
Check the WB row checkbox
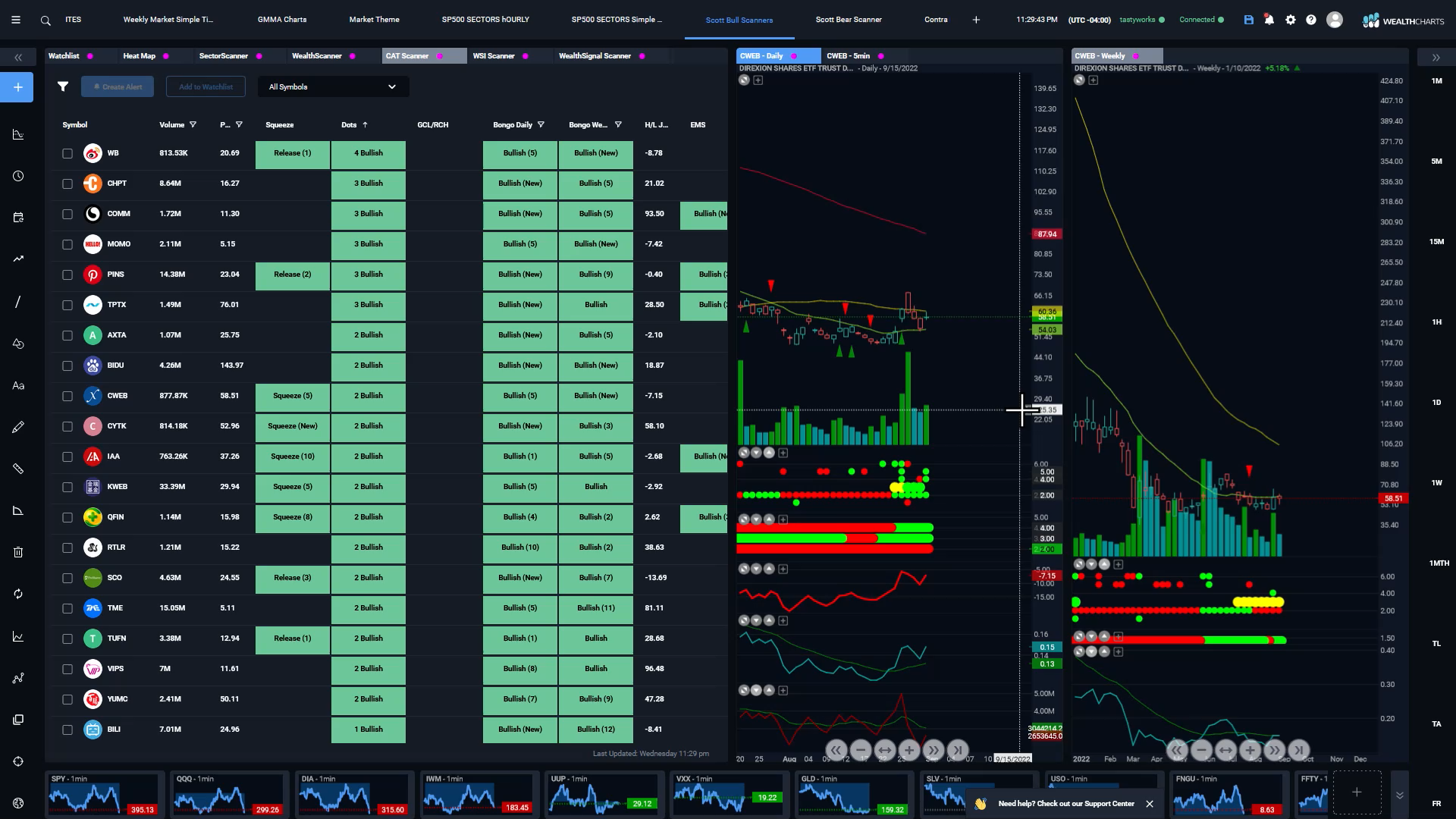pyautogui.click(x=67, y=153)
